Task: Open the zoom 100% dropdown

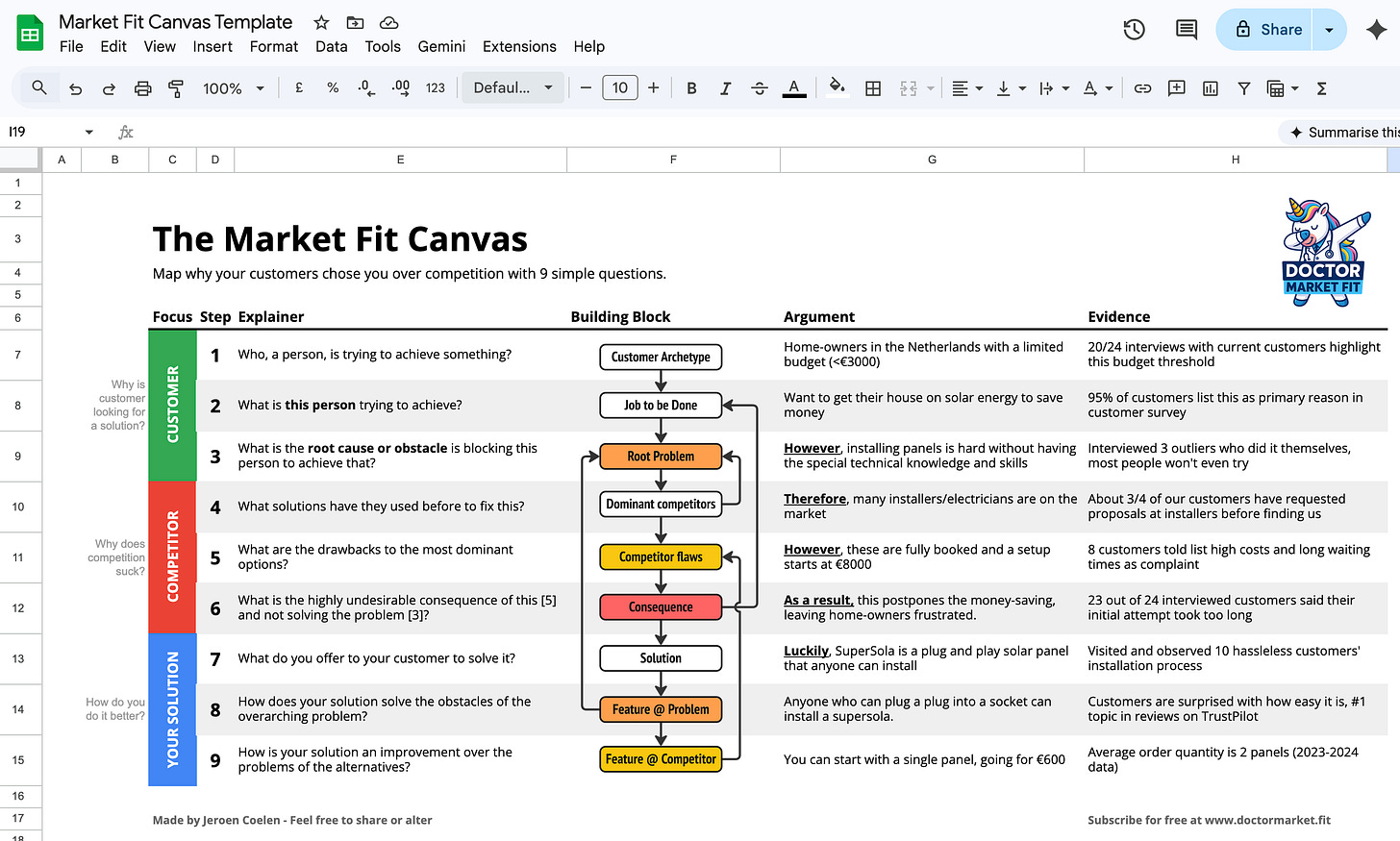Action: coord(234,88)
